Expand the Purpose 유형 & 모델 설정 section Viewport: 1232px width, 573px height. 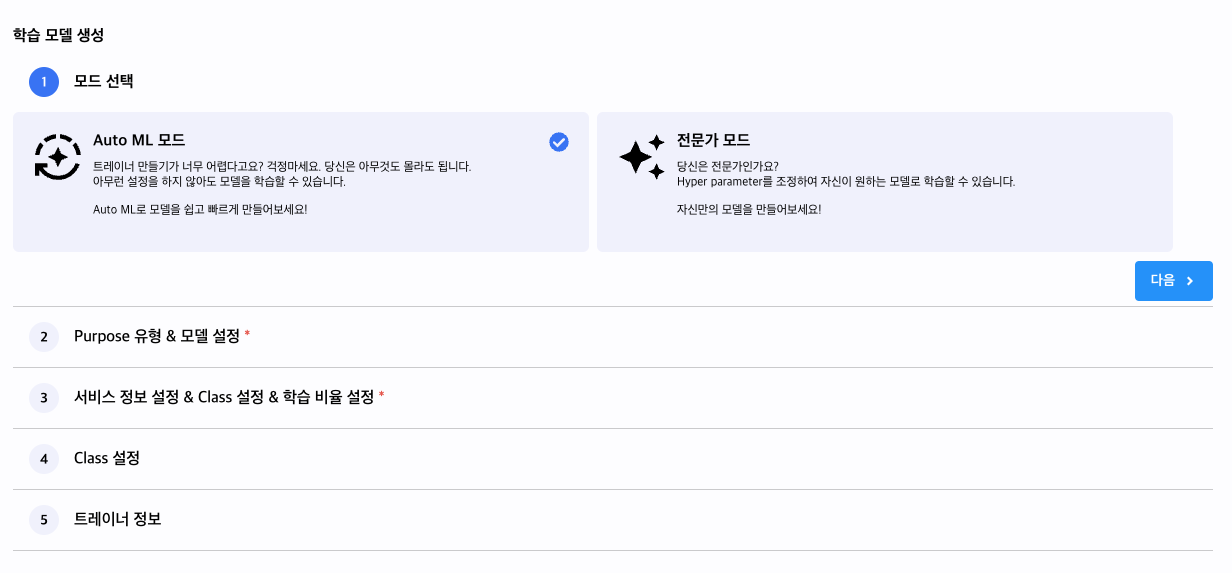pyautogui.click(x=613, y=337)
